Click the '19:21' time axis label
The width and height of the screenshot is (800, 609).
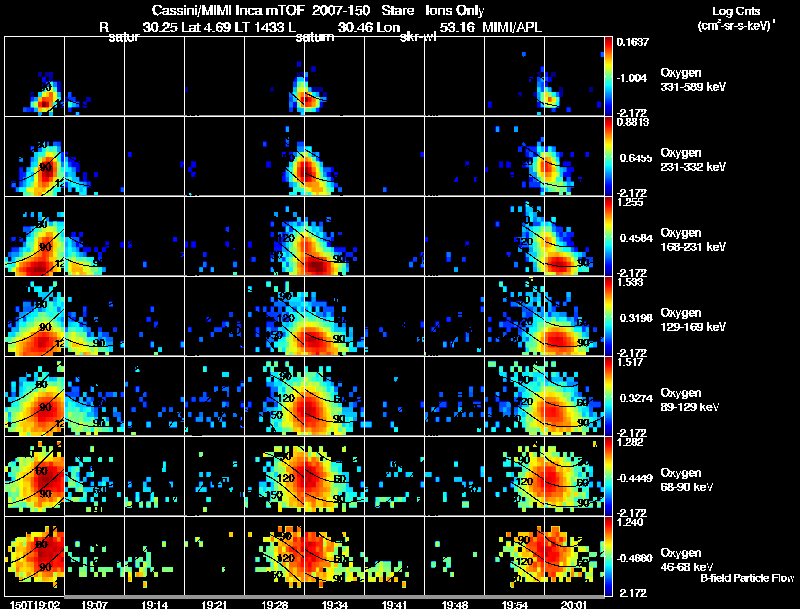click(x=214, y=604)
